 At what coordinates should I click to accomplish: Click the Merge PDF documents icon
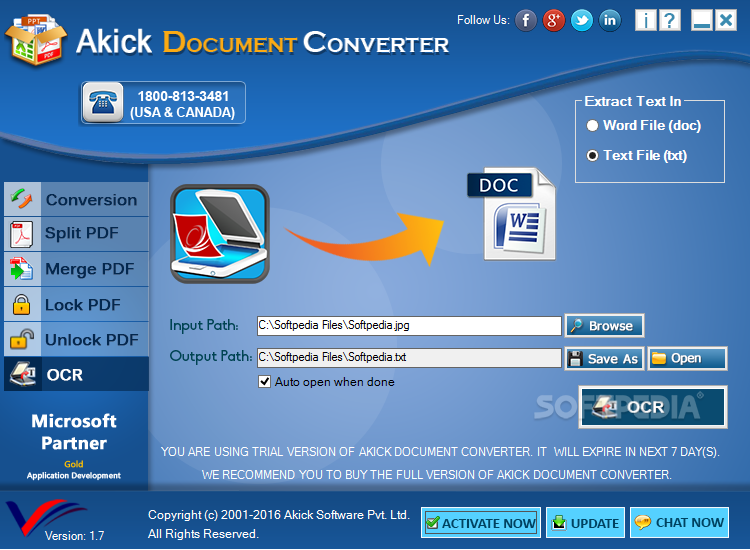point(22,269)
